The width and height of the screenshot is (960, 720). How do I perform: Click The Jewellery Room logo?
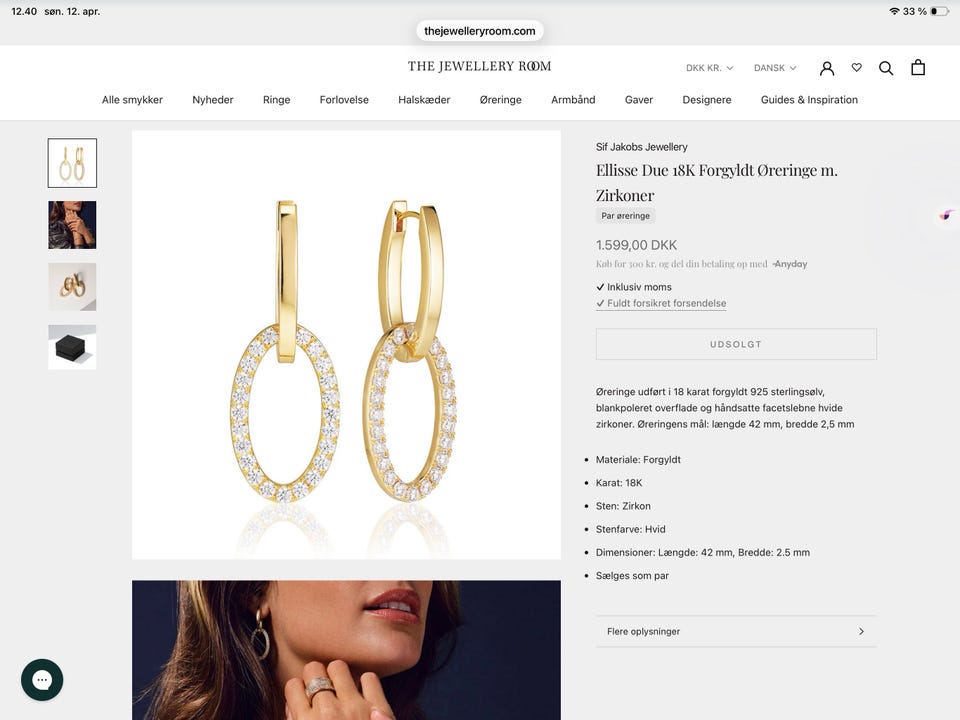click(479, 66)
